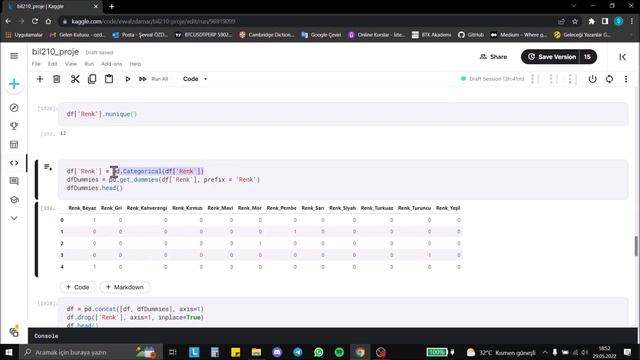Open Code brackets icon in sidebar
This screenshot has width=640, height=360.
(14, 163)
